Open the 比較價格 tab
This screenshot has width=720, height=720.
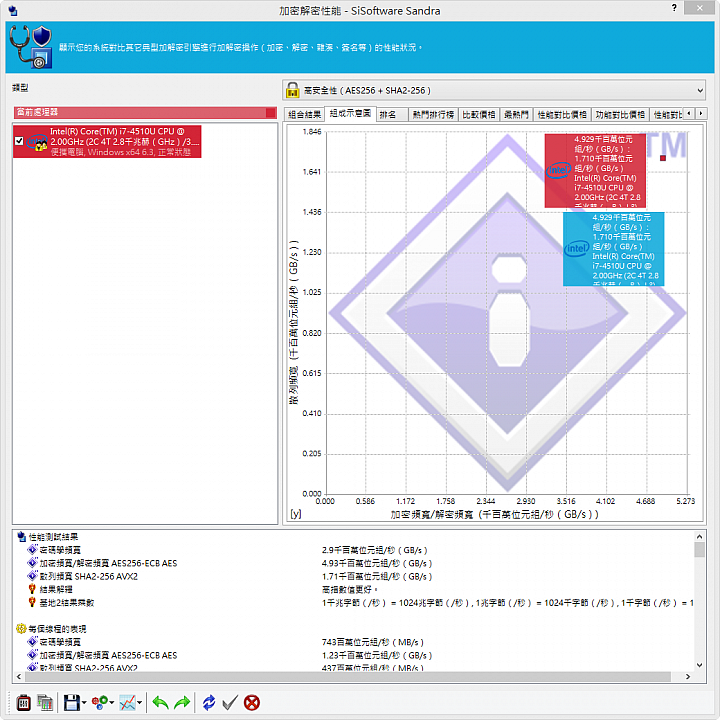(x=478, y=114)
